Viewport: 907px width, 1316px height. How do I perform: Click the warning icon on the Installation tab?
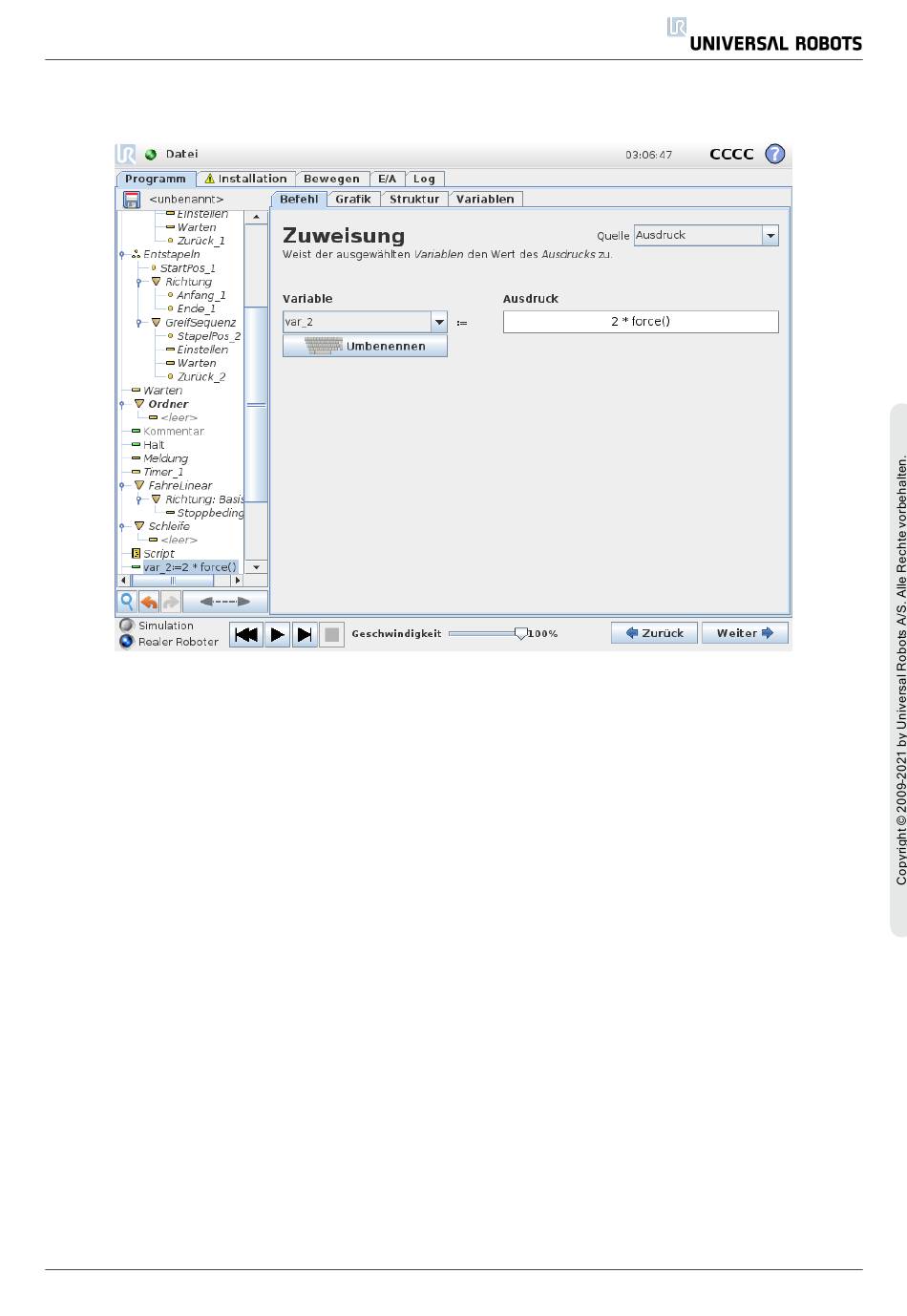coord(210,179)
